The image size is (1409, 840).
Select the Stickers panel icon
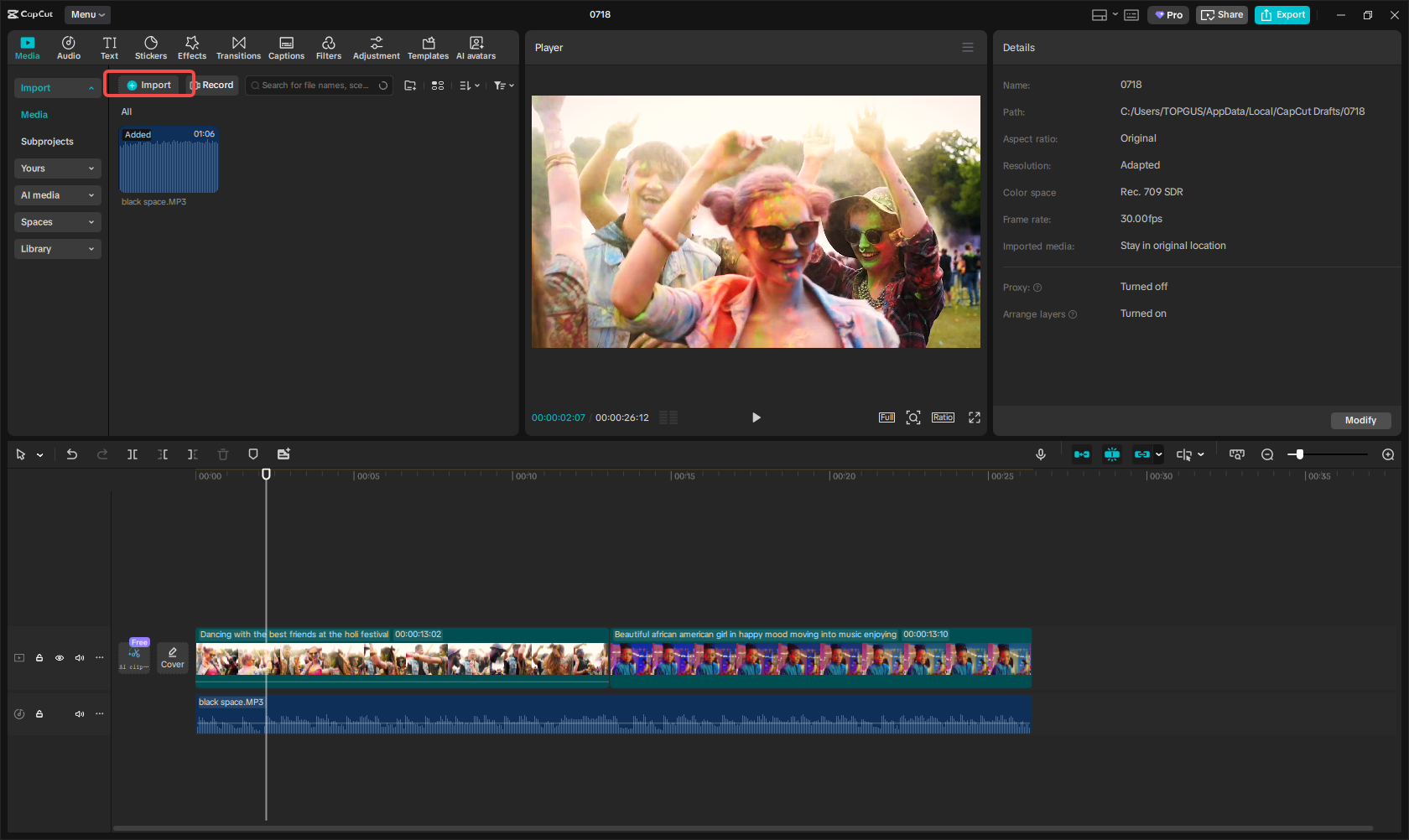click(151, 47)
